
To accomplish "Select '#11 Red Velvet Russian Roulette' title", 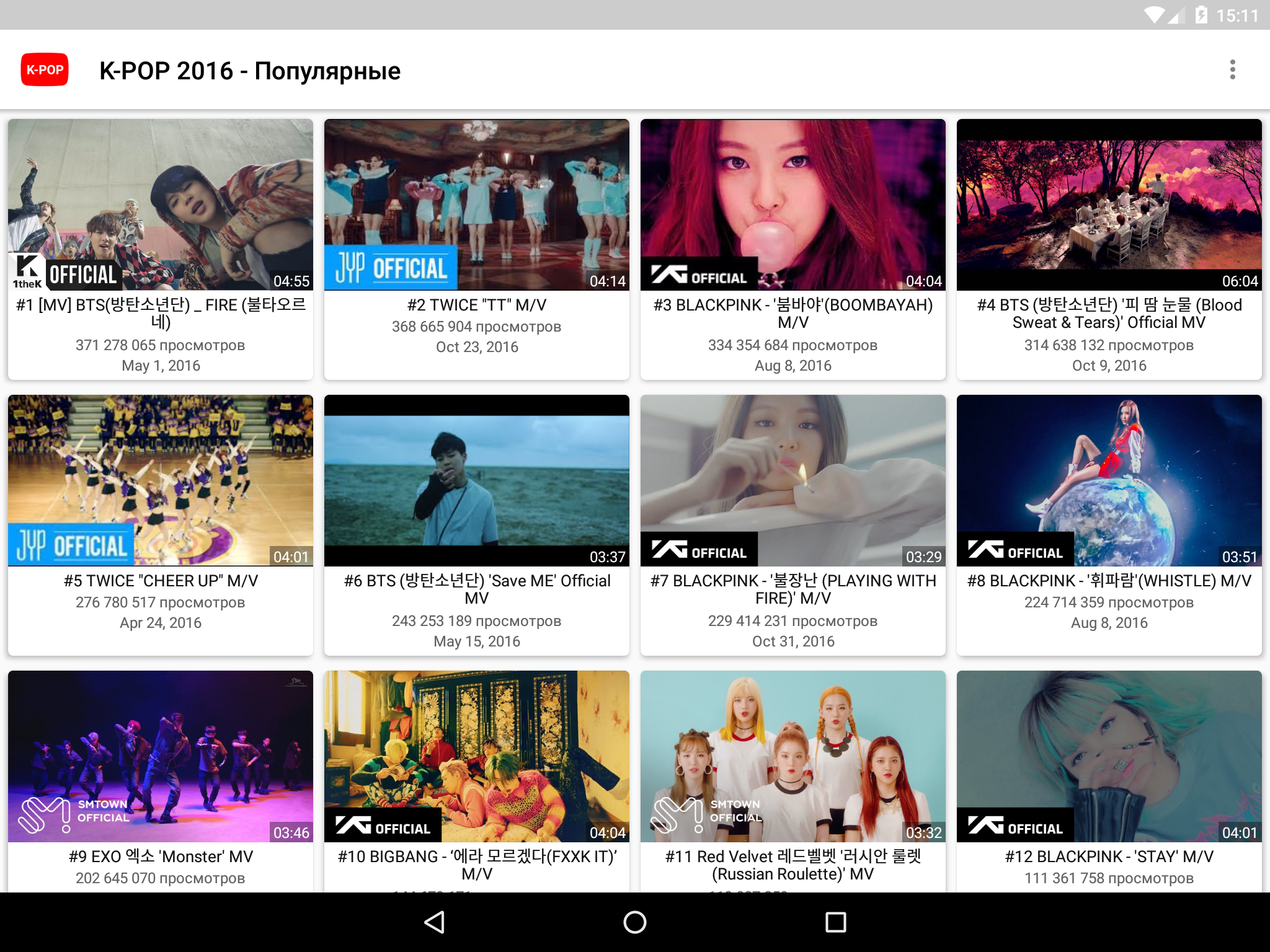I will tap(793, 865).
